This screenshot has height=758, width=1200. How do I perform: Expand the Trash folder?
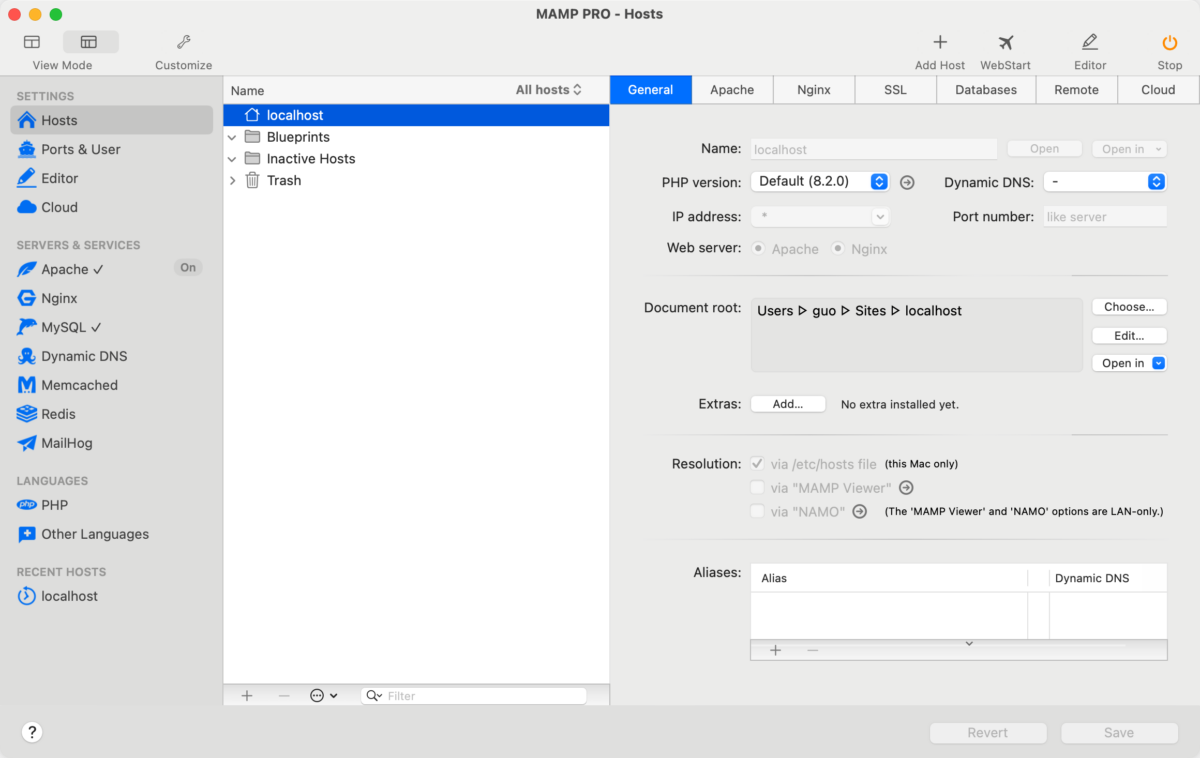(232, 181)
